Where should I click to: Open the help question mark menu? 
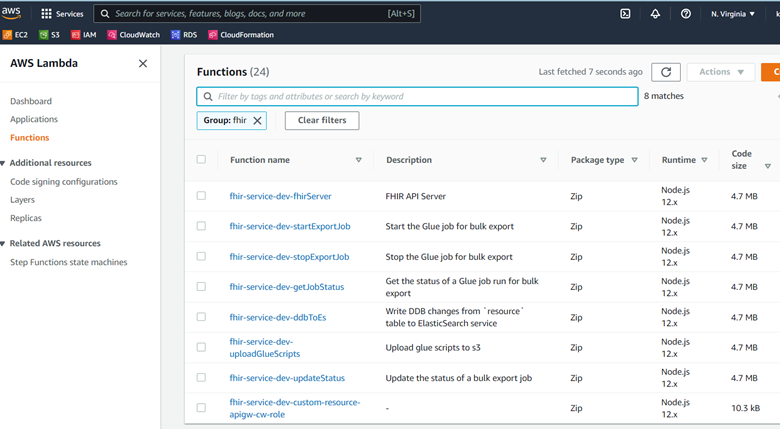[685, 14]
